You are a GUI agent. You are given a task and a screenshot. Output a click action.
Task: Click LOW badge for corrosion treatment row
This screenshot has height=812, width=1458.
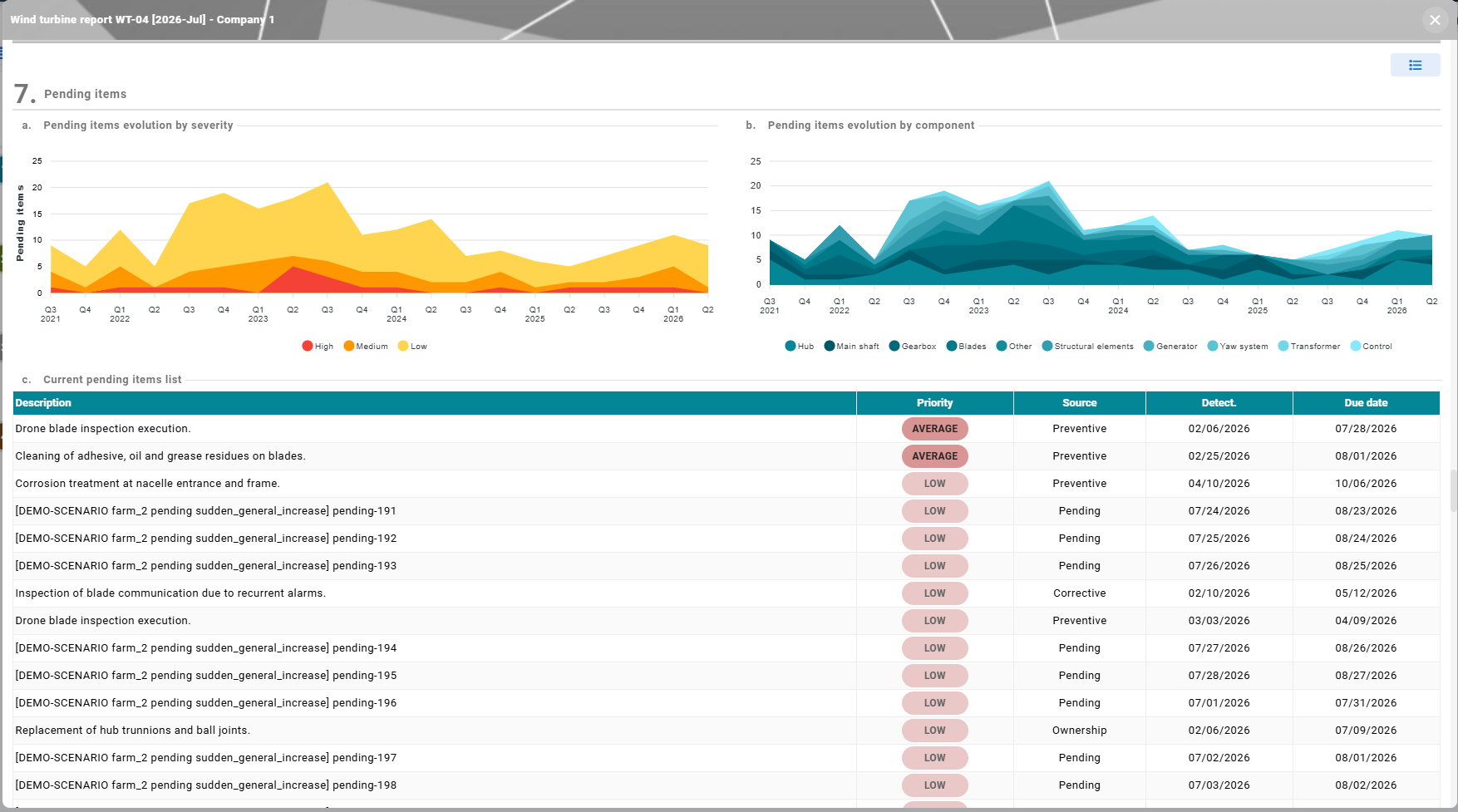pyautogui.click(x=935, y=484)
